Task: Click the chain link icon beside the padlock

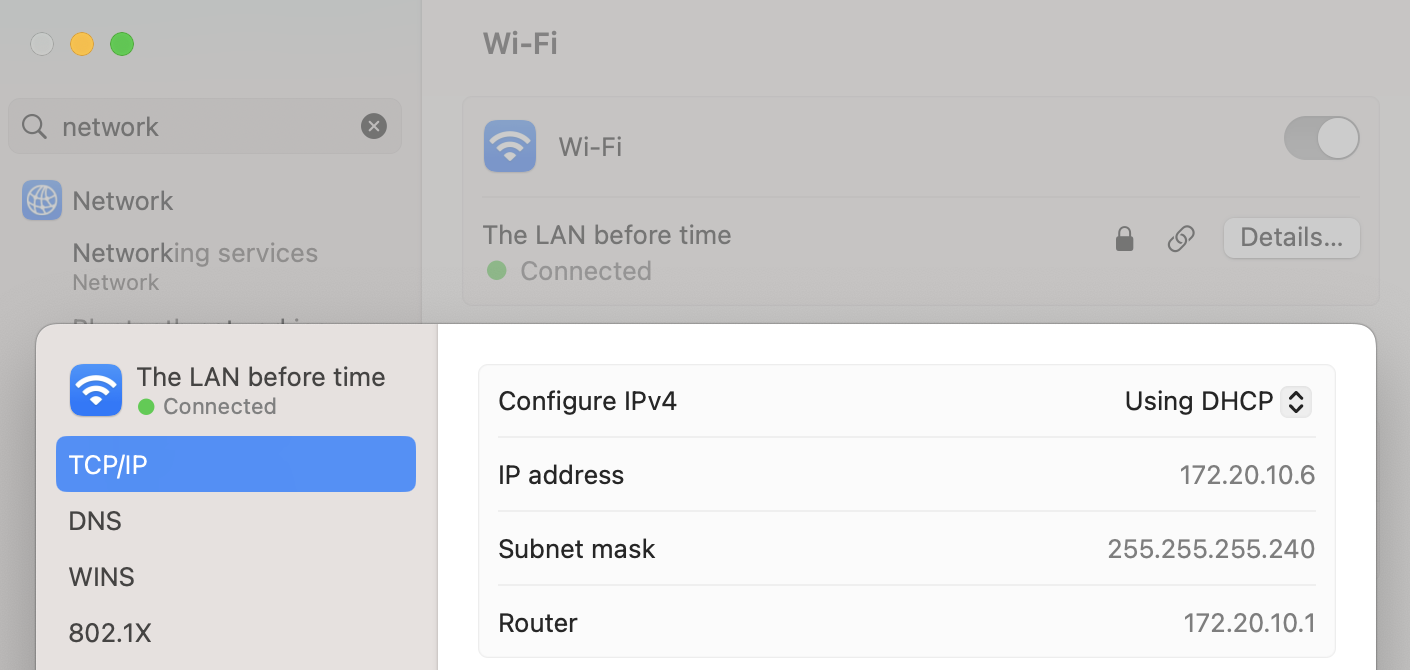Action: coord(1180,238)
